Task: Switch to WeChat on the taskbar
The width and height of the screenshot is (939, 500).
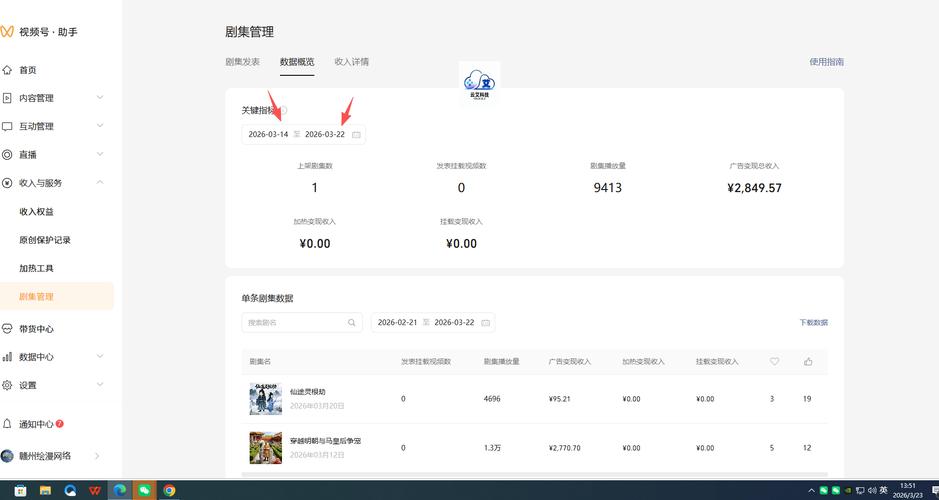Action: point(144,490)
